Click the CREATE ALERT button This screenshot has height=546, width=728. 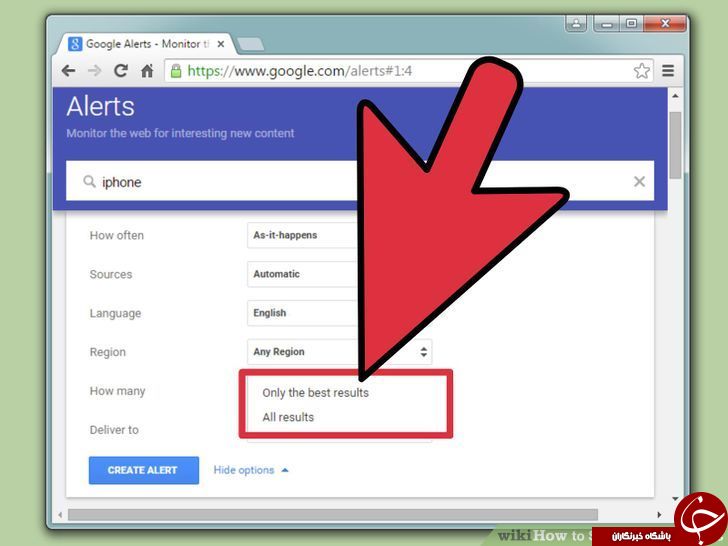pyautogui.click(x=144, y=470)
